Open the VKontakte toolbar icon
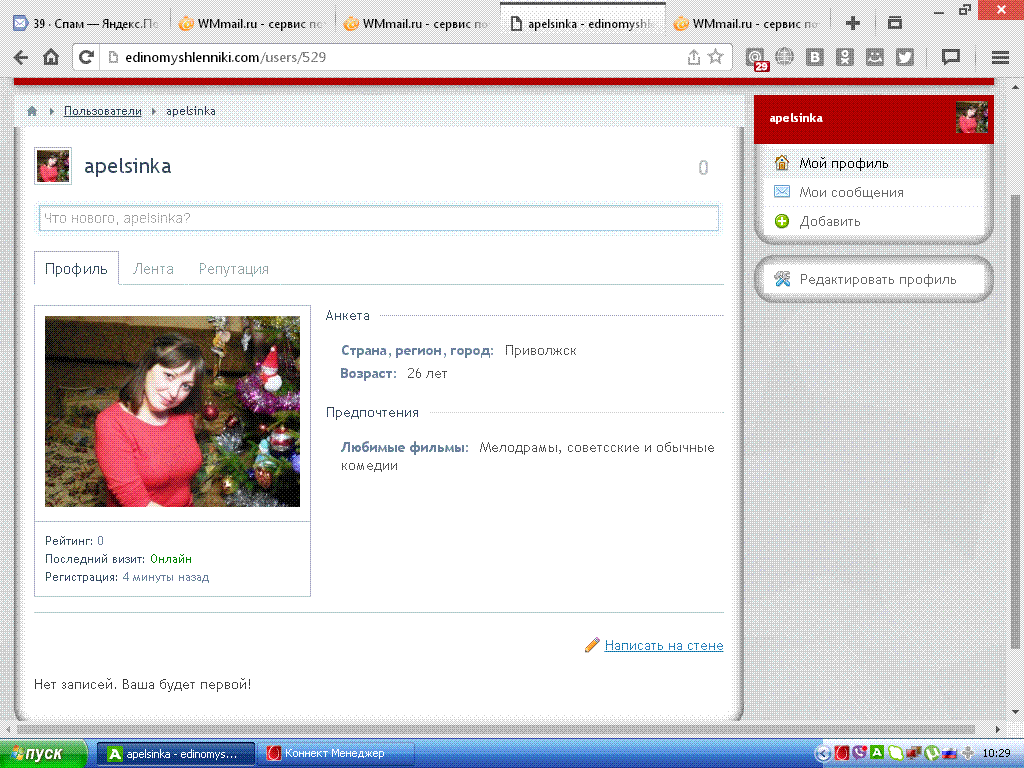 pyautogui.click(x=814, y=57)
